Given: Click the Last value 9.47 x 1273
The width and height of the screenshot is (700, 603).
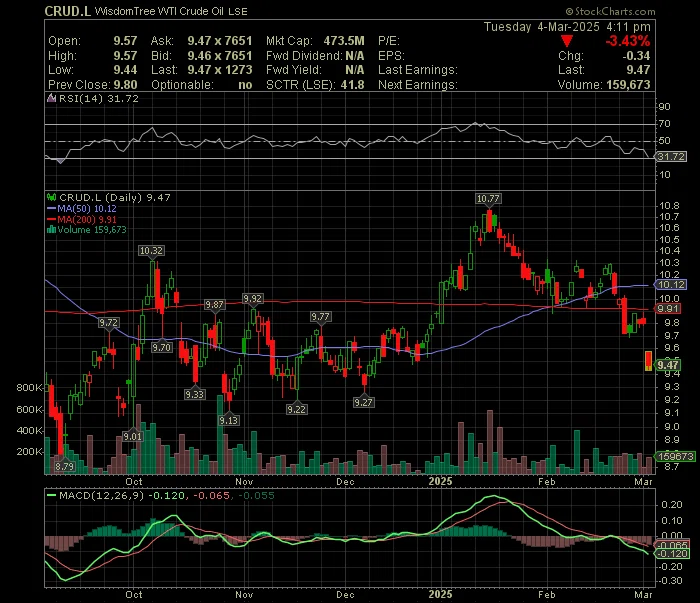Looking at the screenshot, I should [x=220, y=70].
